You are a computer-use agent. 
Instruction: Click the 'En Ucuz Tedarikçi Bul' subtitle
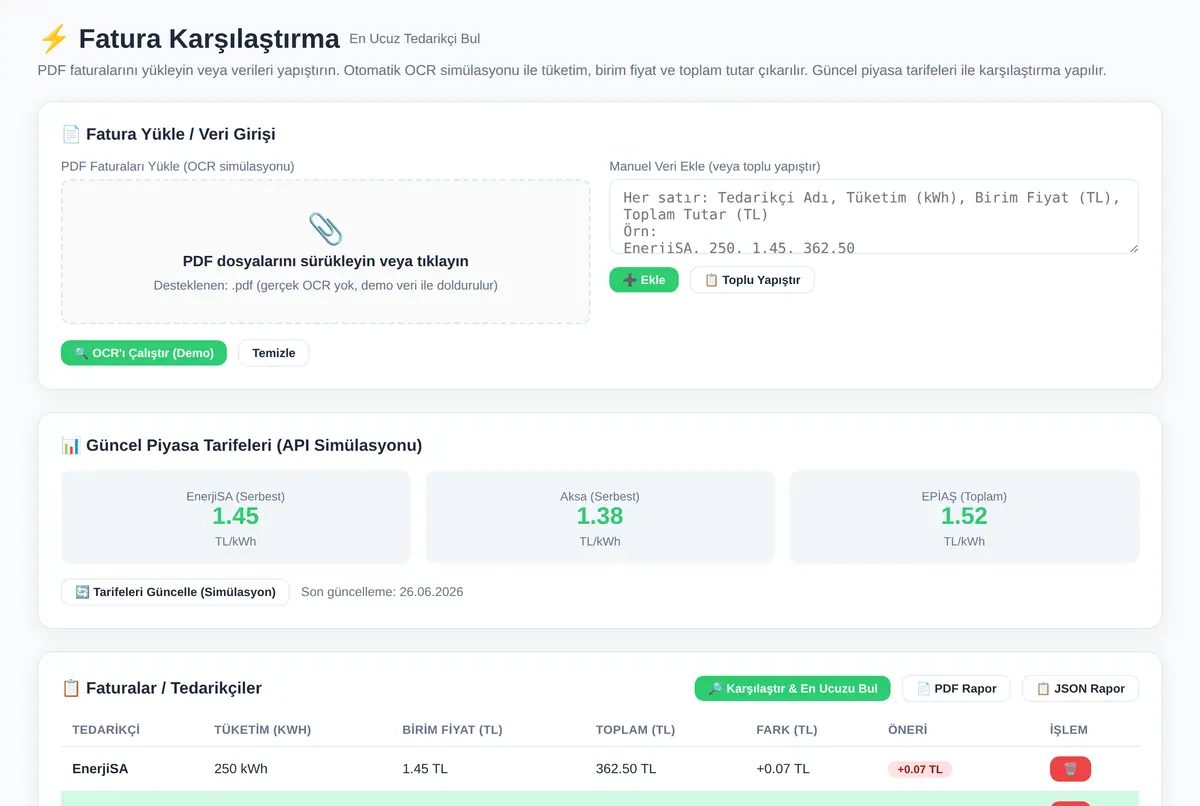[415, 39]
